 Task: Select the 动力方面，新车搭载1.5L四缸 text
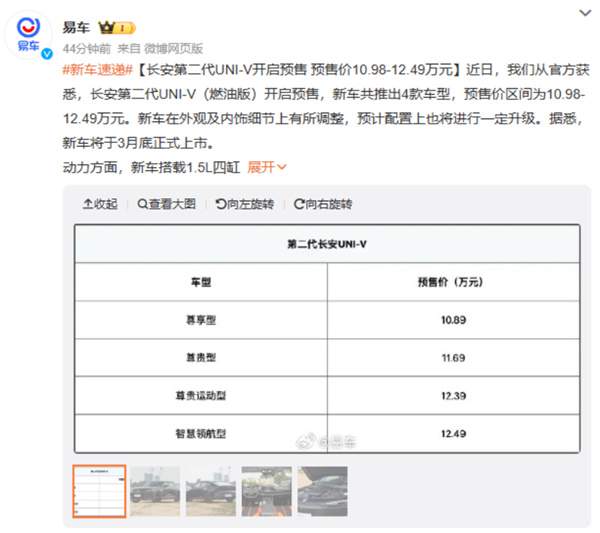(x=151, y=167)
